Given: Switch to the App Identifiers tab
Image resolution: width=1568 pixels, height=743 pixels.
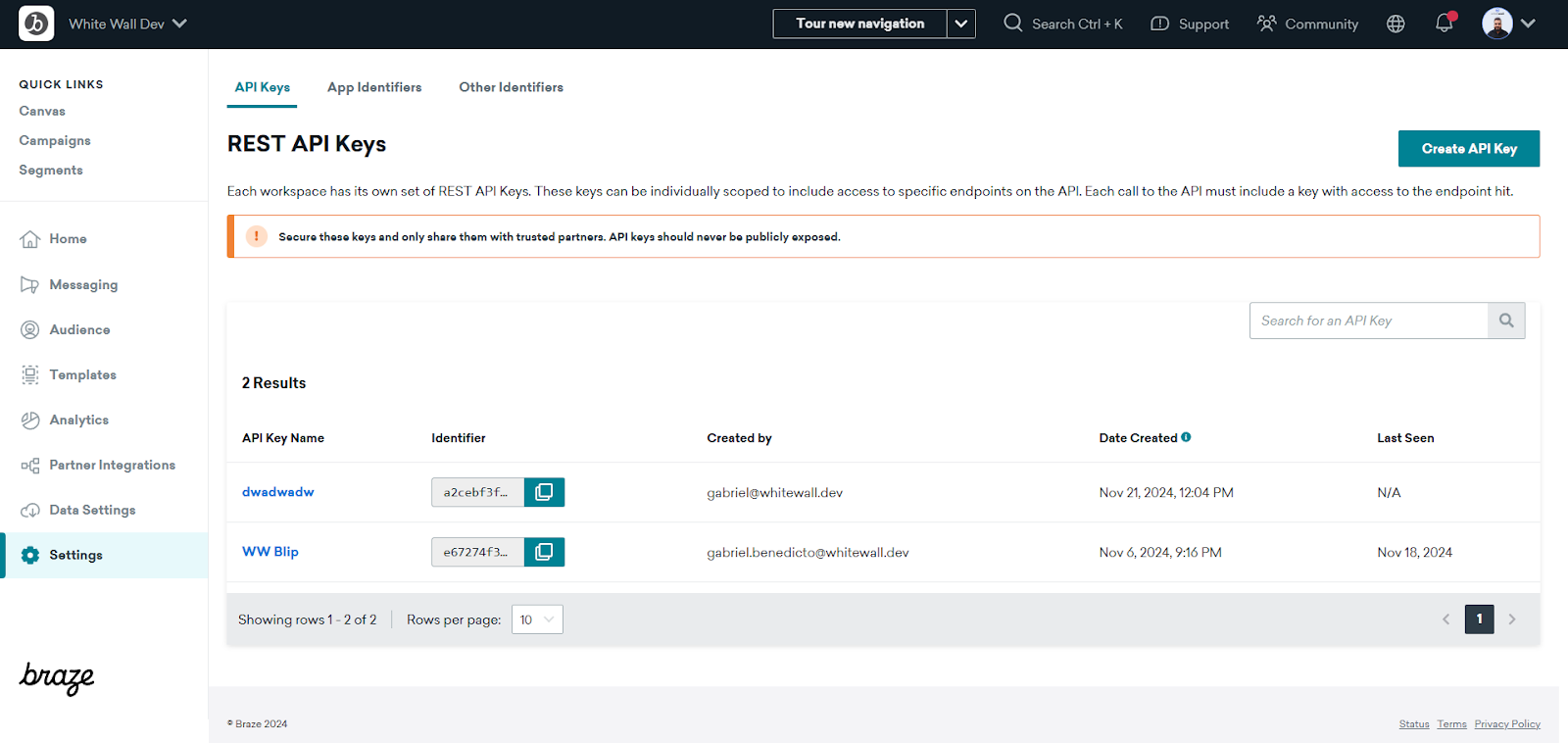Looking at the screenshot, I should point(374,87).
